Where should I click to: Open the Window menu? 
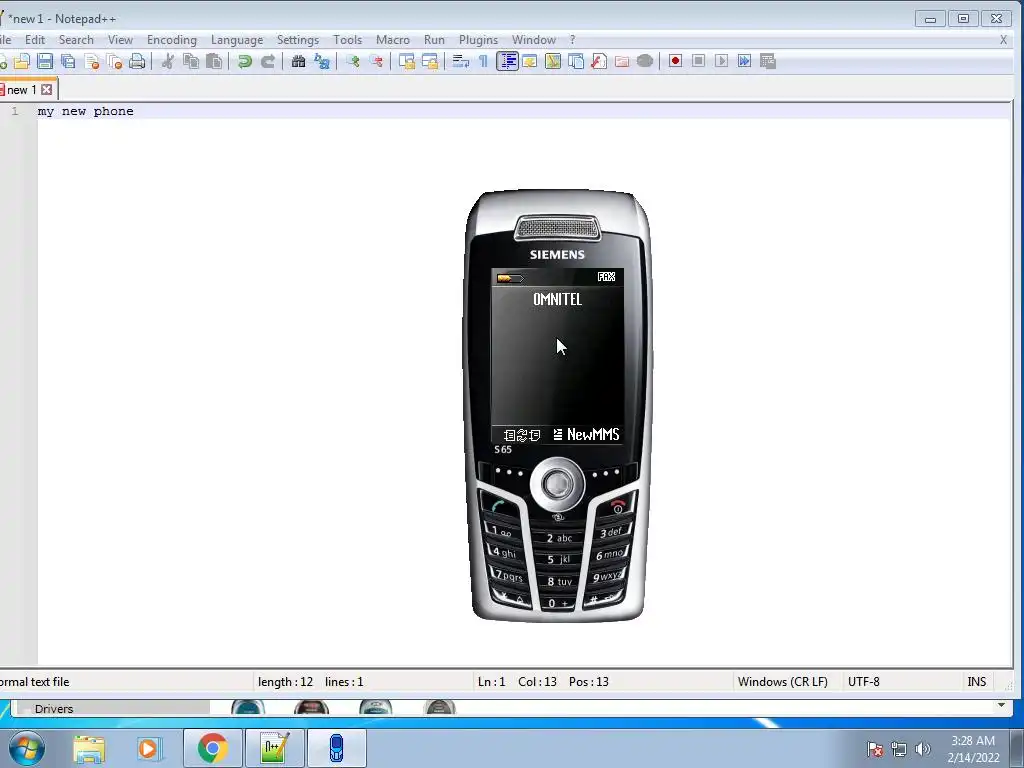coord(534,40)
